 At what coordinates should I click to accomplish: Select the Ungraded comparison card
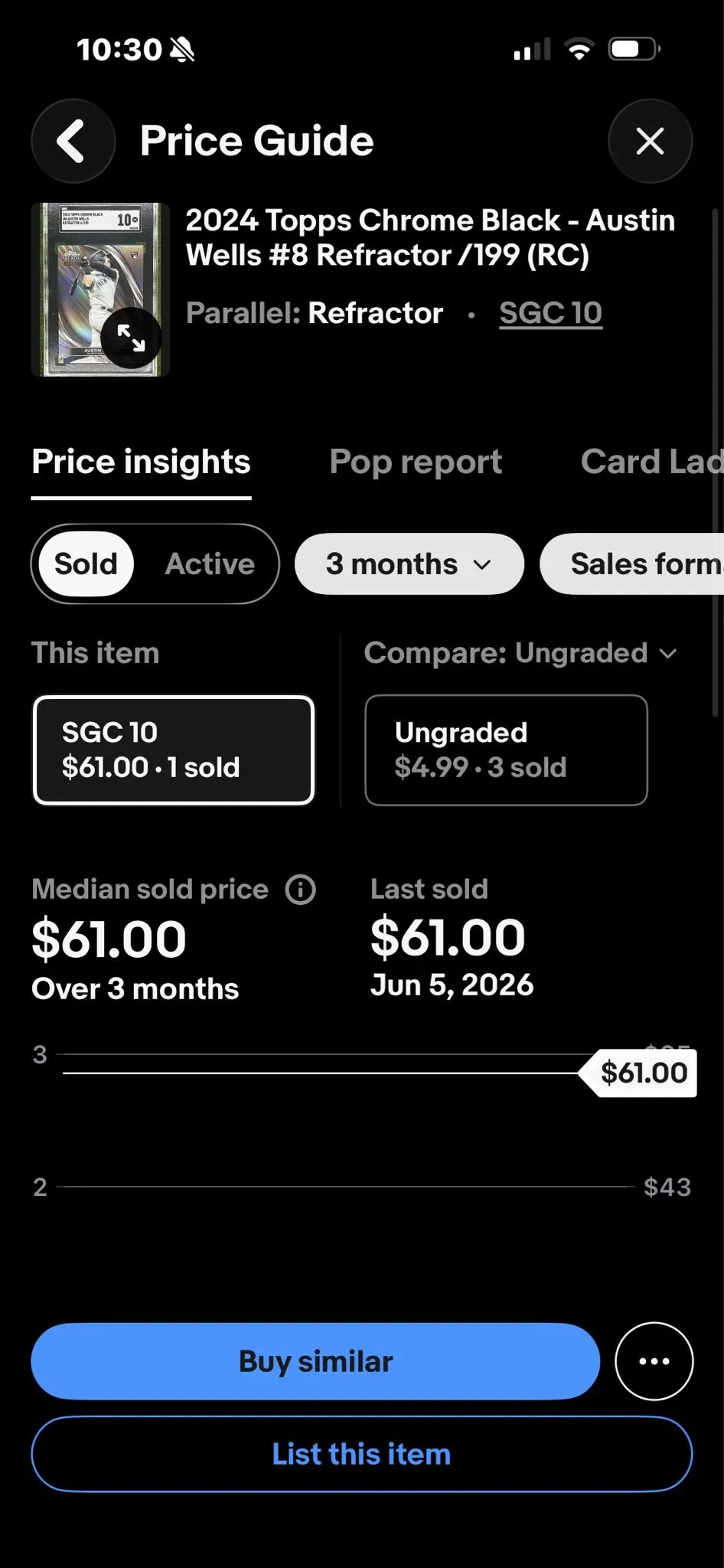[x=506, y=750]
